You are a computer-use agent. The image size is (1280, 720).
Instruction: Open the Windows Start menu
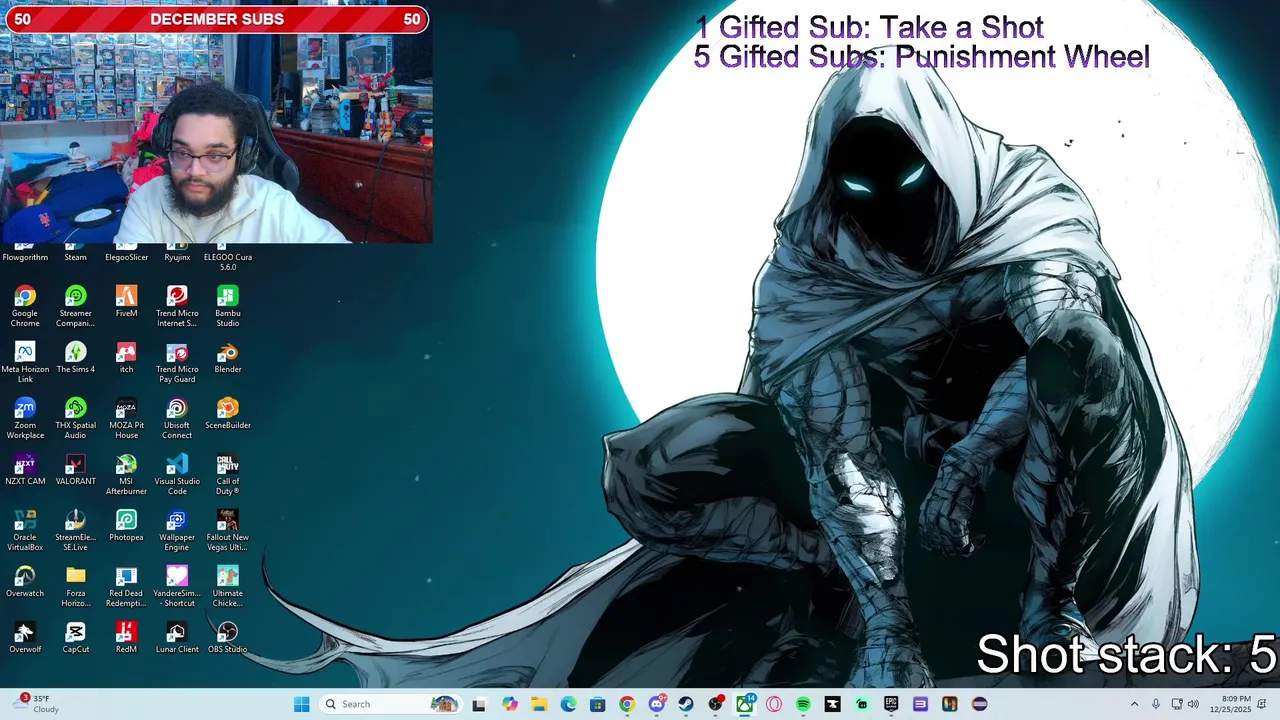301,704
